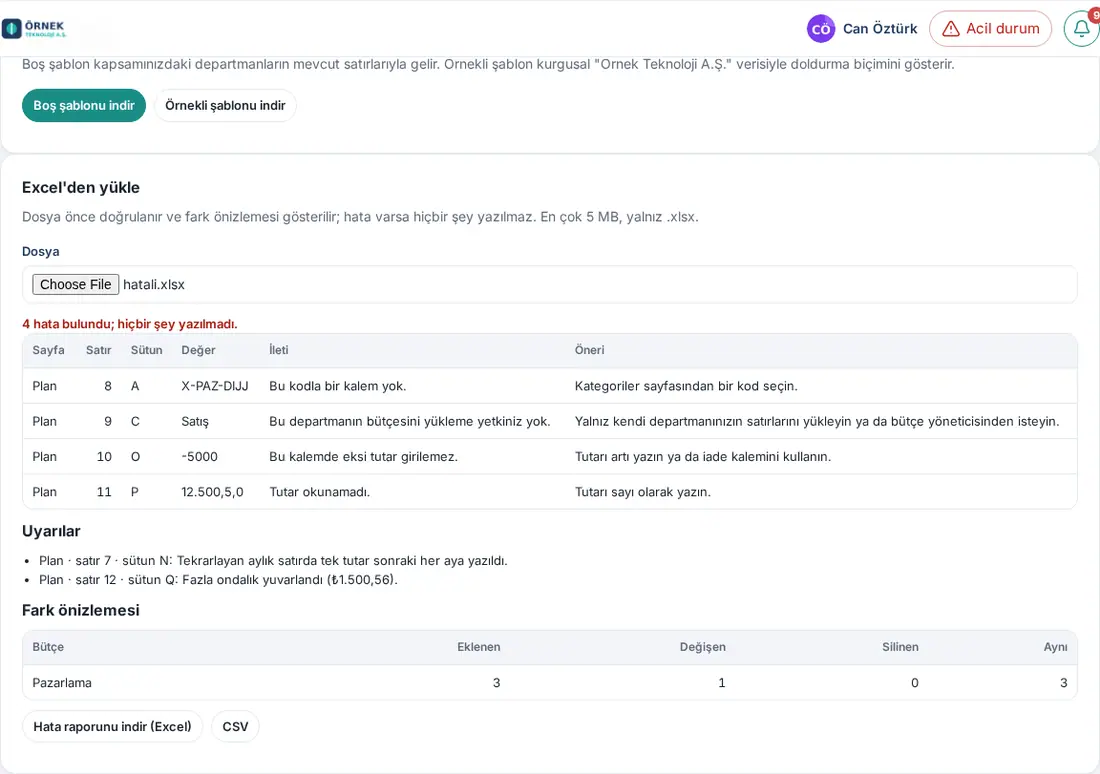Click the Eklenen column header
The image size is (1100, 774).
coord(478,647)
